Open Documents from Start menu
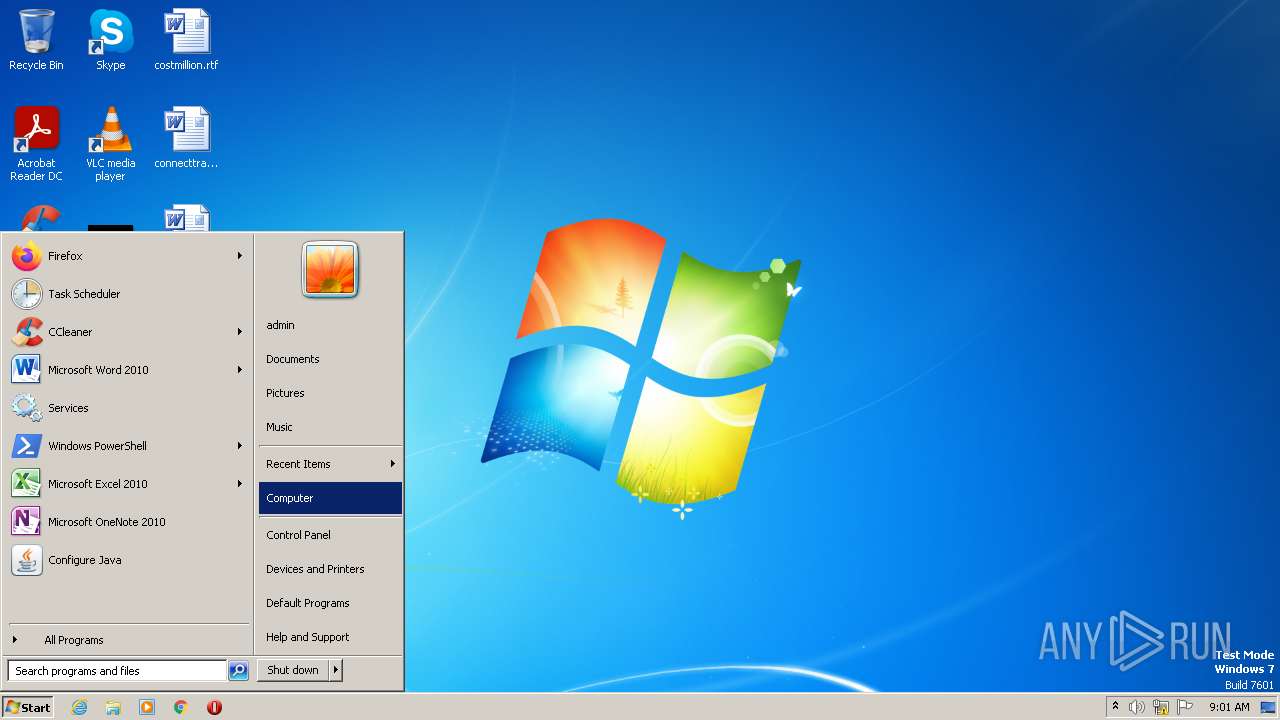 pyautogui.click(x=330, y=359)
